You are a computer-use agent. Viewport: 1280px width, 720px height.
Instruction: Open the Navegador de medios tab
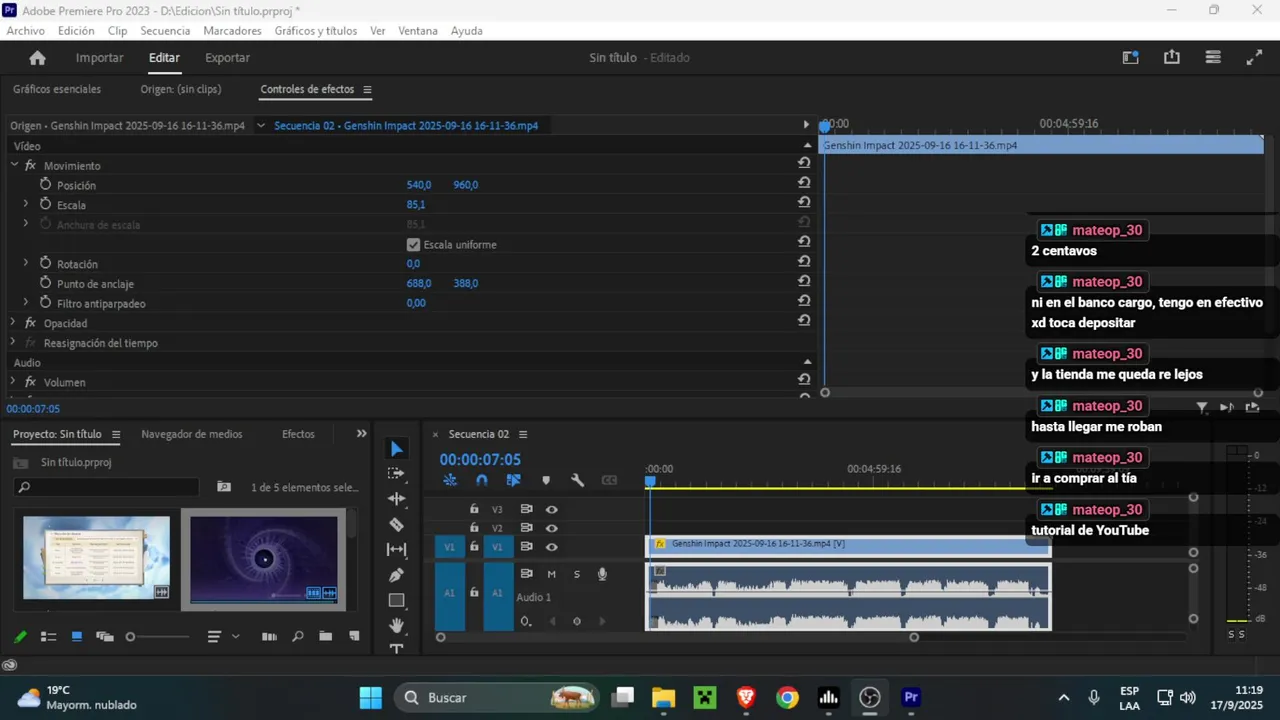(x=192, y=434)
